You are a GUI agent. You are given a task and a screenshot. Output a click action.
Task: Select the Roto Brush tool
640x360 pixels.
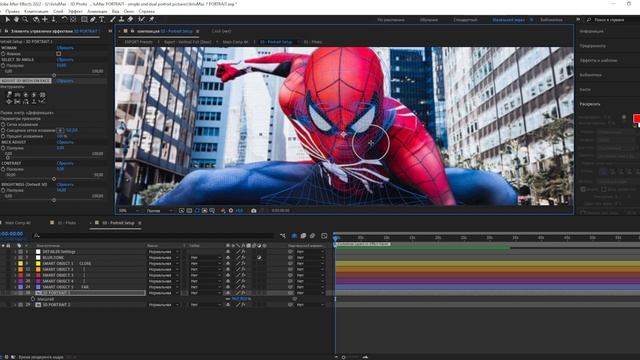tap(141, 19)
